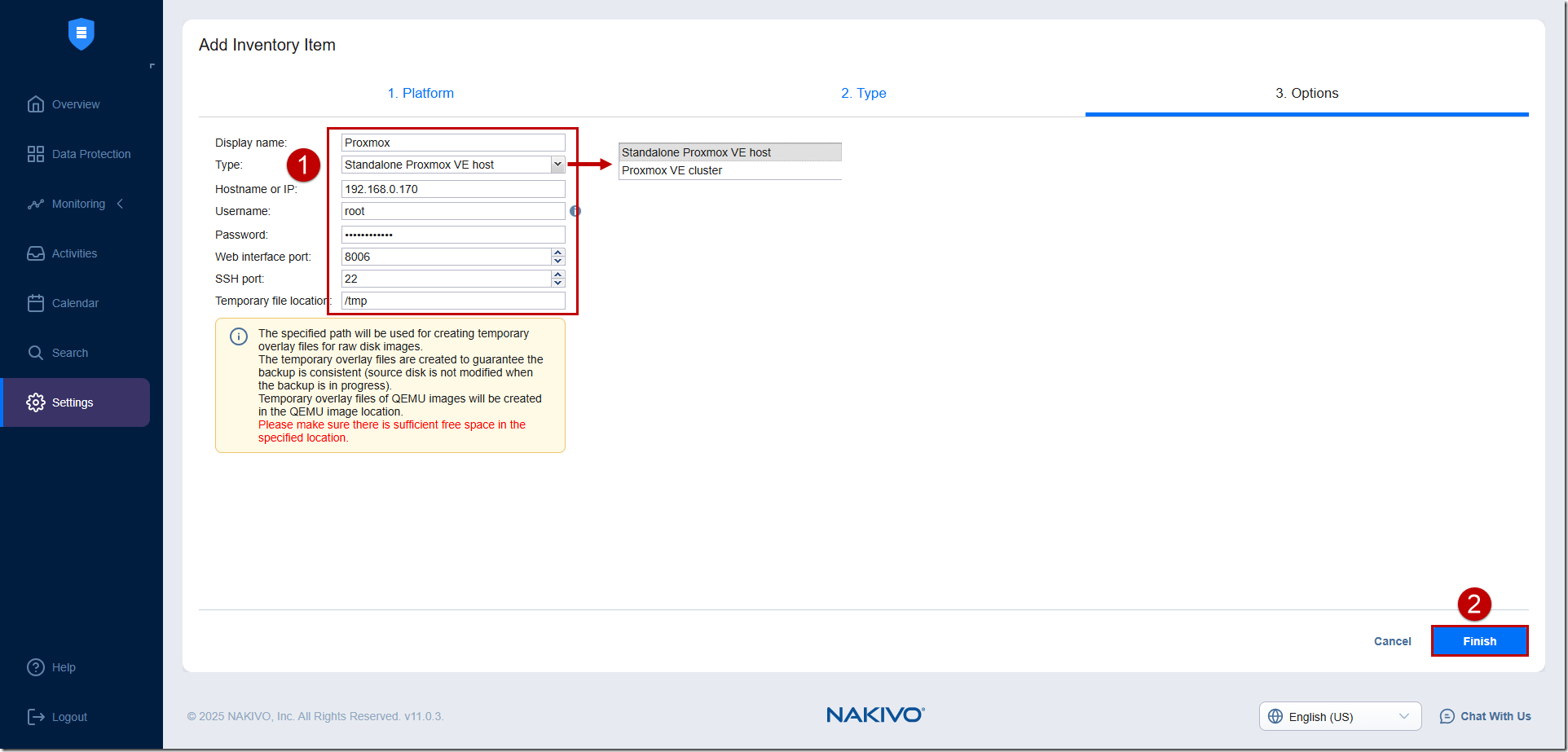Click the Logout link

coord(69,717)
